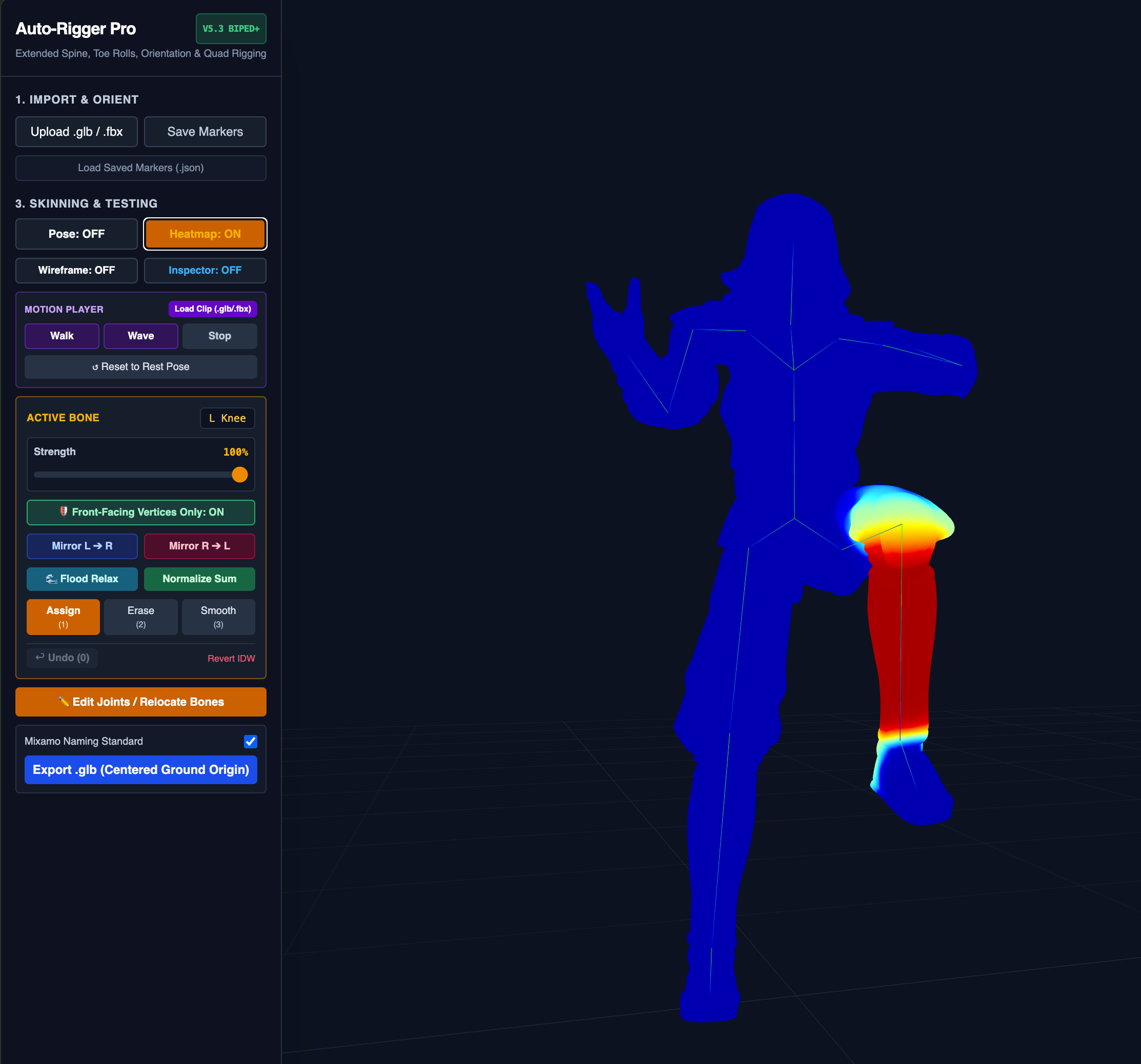This screenshot has height=1064, width=1141.
Task: Play the Walk animation
Action: pyautogui.click(x=62, y=336)
